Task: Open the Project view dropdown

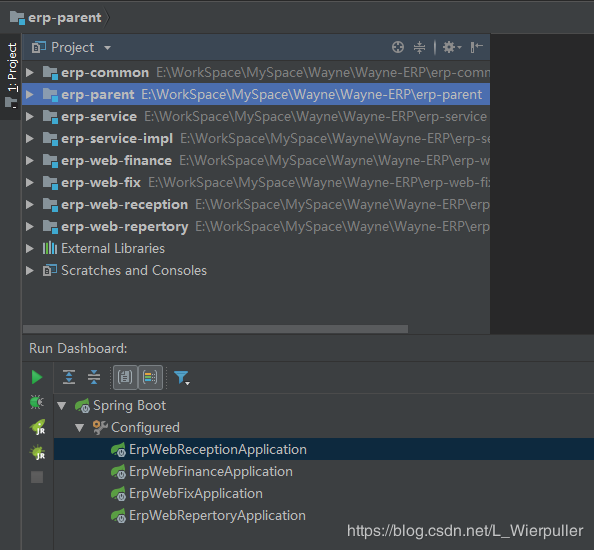Action: click(x=72, y=48)
